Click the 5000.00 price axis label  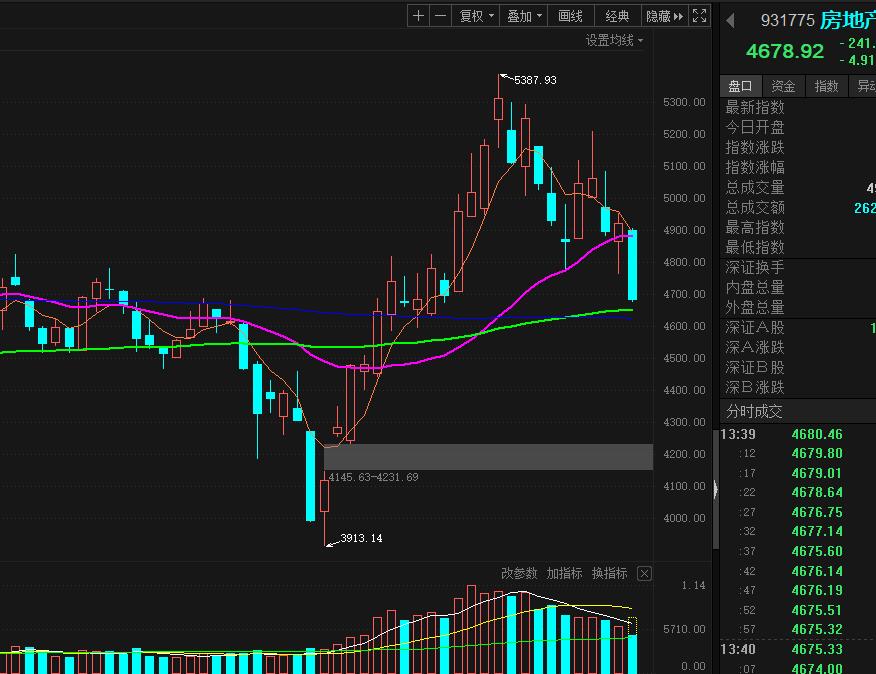click(684, 198)
